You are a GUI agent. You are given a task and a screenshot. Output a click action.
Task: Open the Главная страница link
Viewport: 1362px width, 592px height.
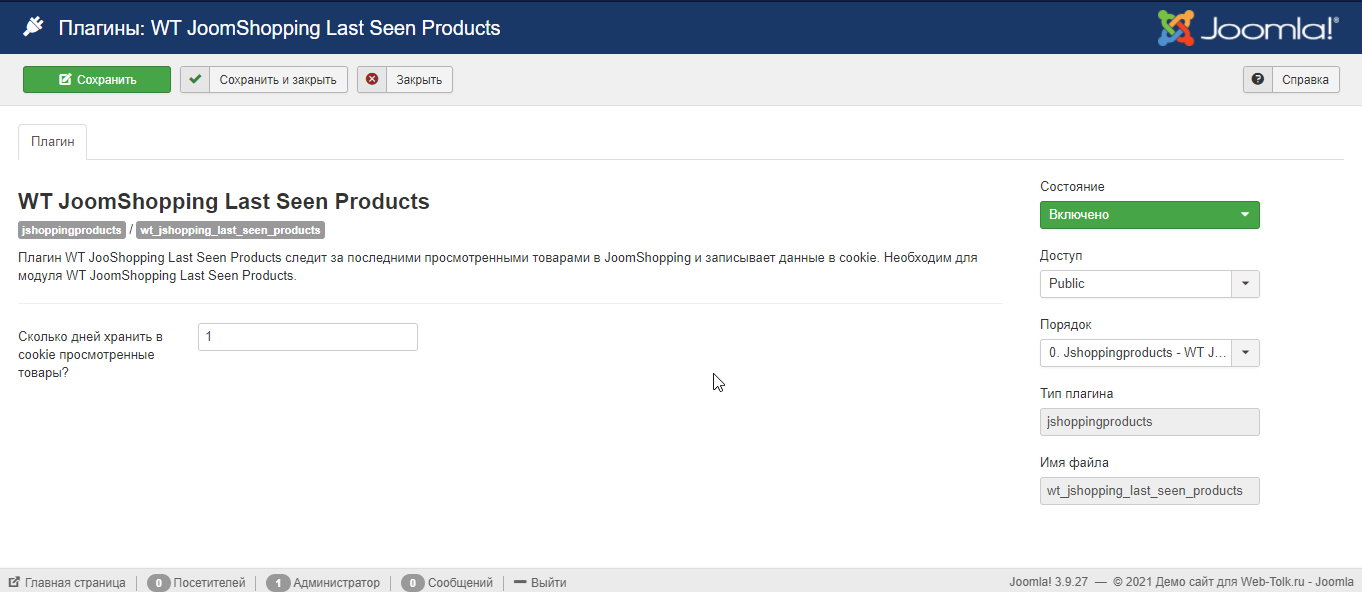click(75, 583)
